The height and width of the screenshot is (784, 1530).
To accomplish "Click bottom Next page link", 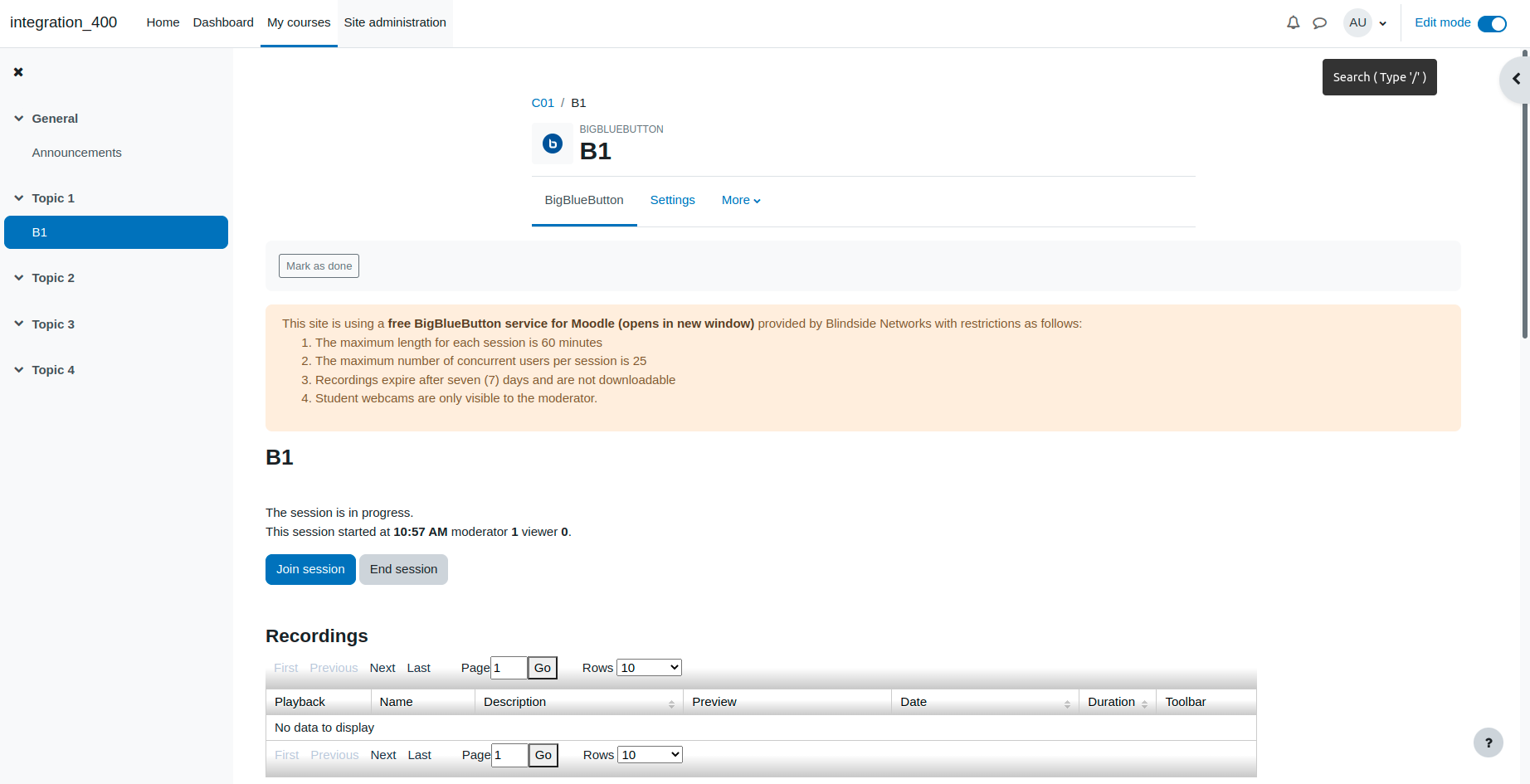I will pos(383,755).
